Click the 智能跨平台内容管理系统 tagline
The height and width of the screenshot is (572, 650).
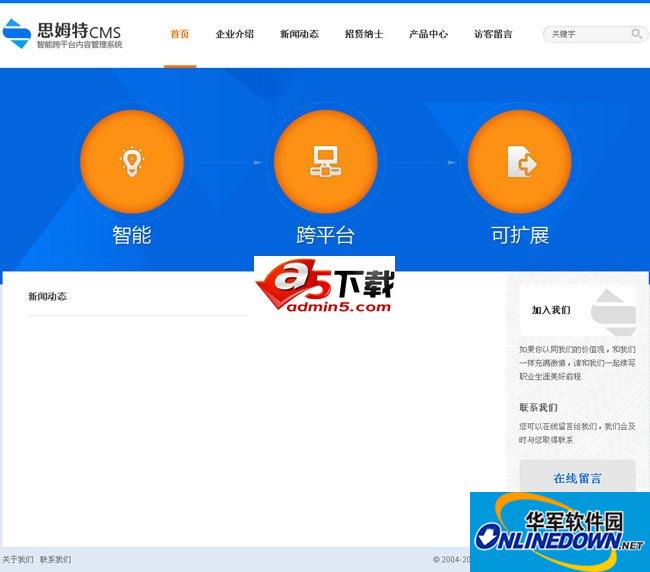[x=80, y=44]
